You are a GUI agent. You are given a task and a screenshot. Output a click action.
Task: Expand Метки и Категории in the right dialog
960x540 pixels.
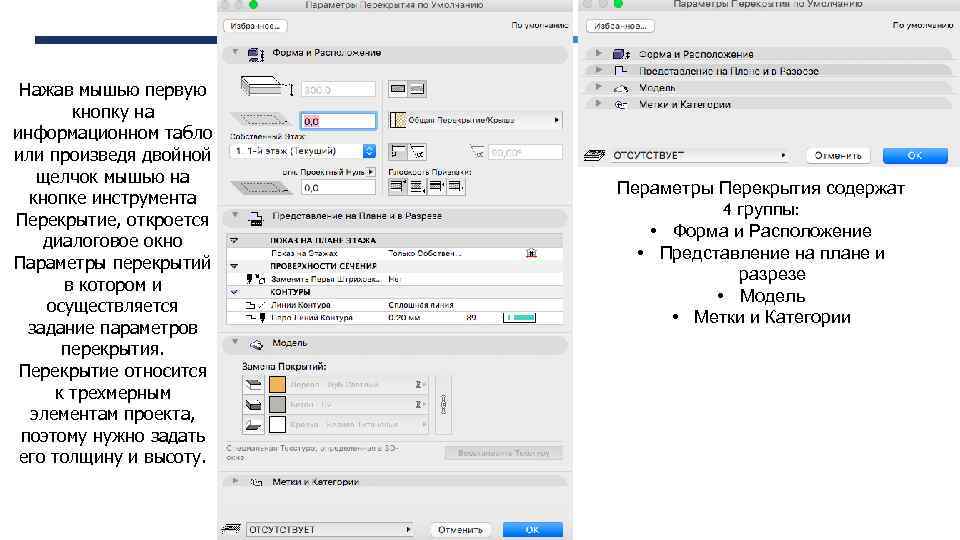(x=599, y=103)
